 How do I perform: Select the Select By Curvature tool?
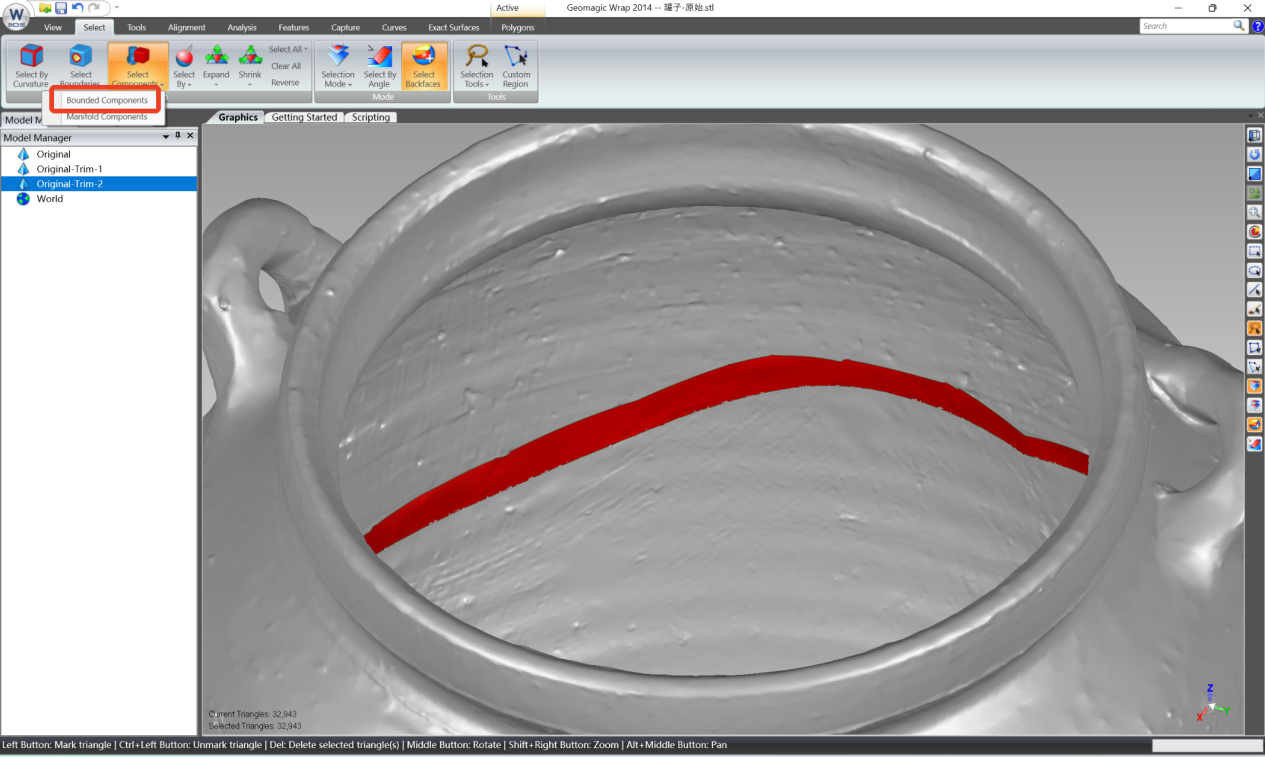[x=30, y=66]
